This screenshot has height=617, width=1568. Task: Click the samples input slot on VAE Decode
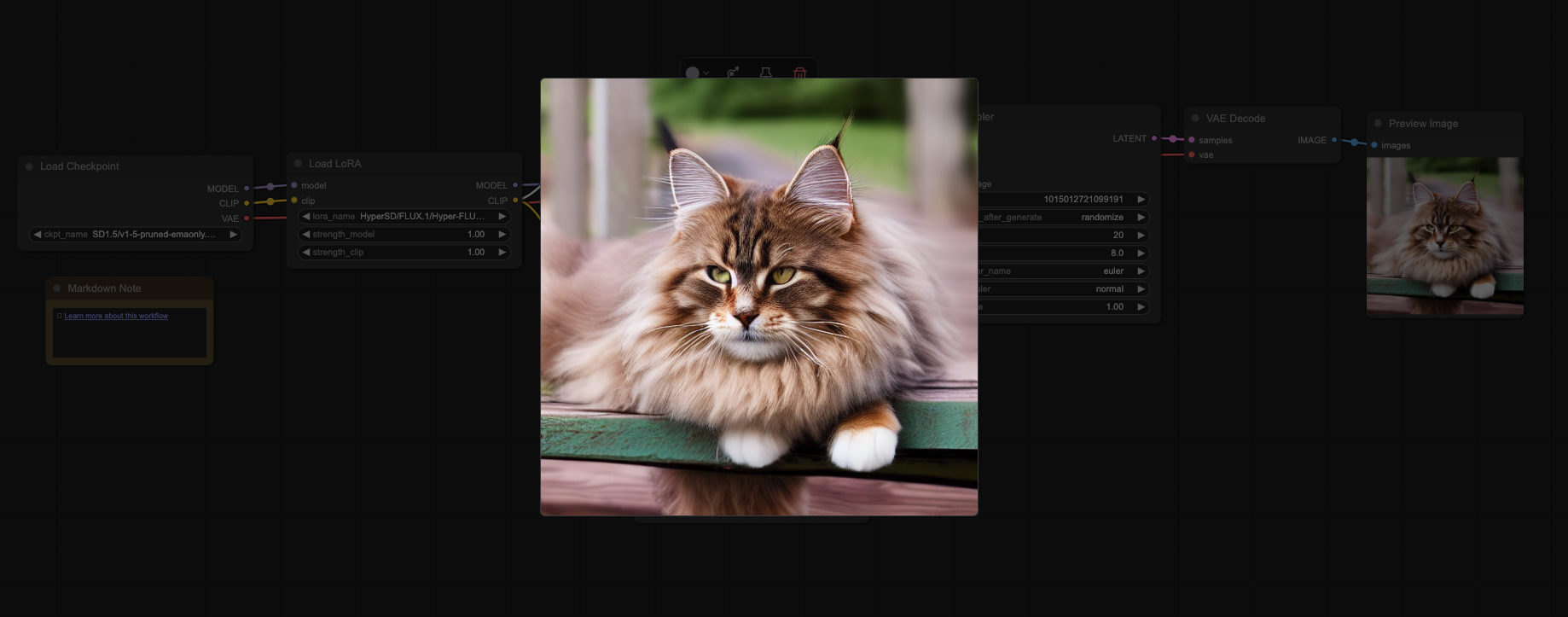pyautogui.click(x=1192, y=140)
